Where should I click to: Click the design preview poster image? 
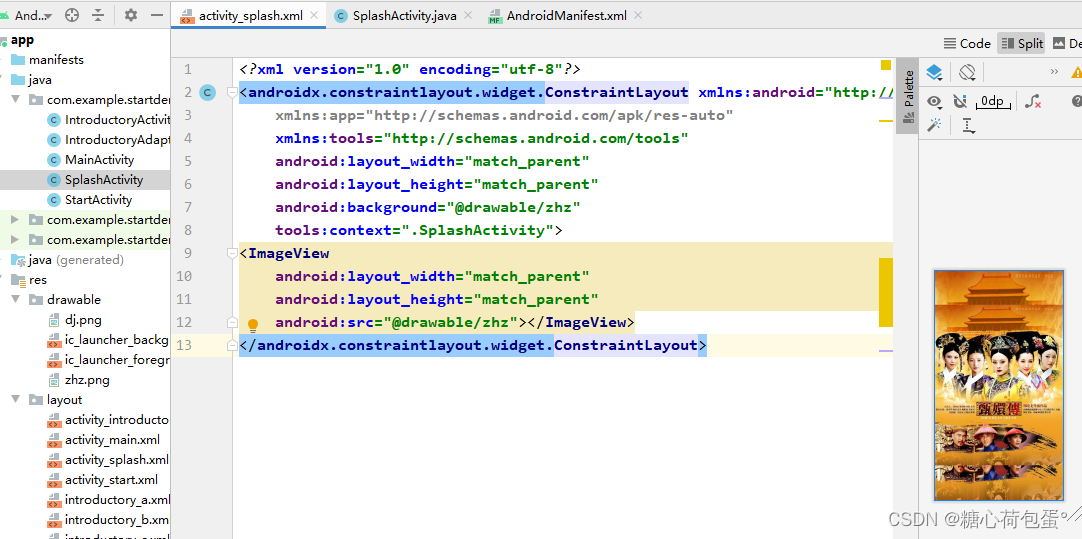click(x=999, y=385)
